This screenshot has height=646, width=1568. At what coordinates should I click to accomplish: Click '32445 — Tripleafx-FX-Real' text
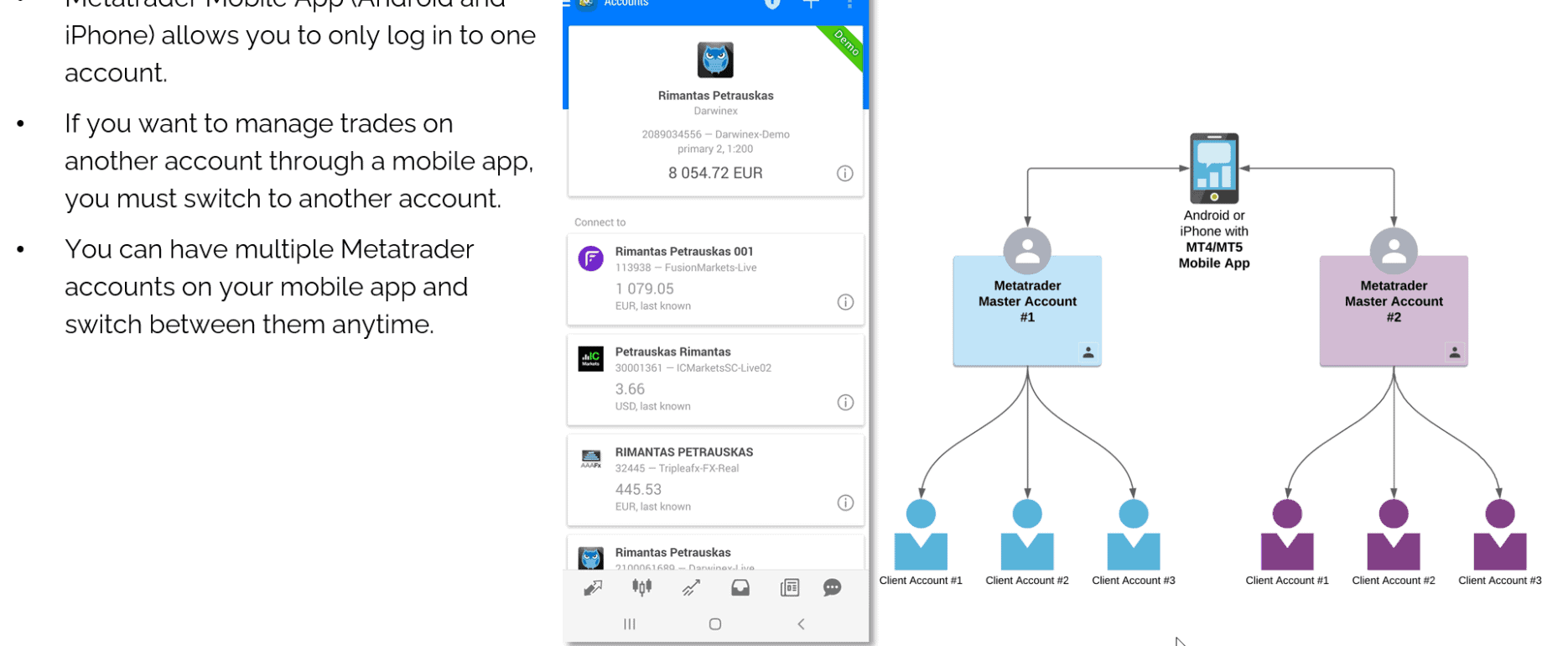pos(677,468)
